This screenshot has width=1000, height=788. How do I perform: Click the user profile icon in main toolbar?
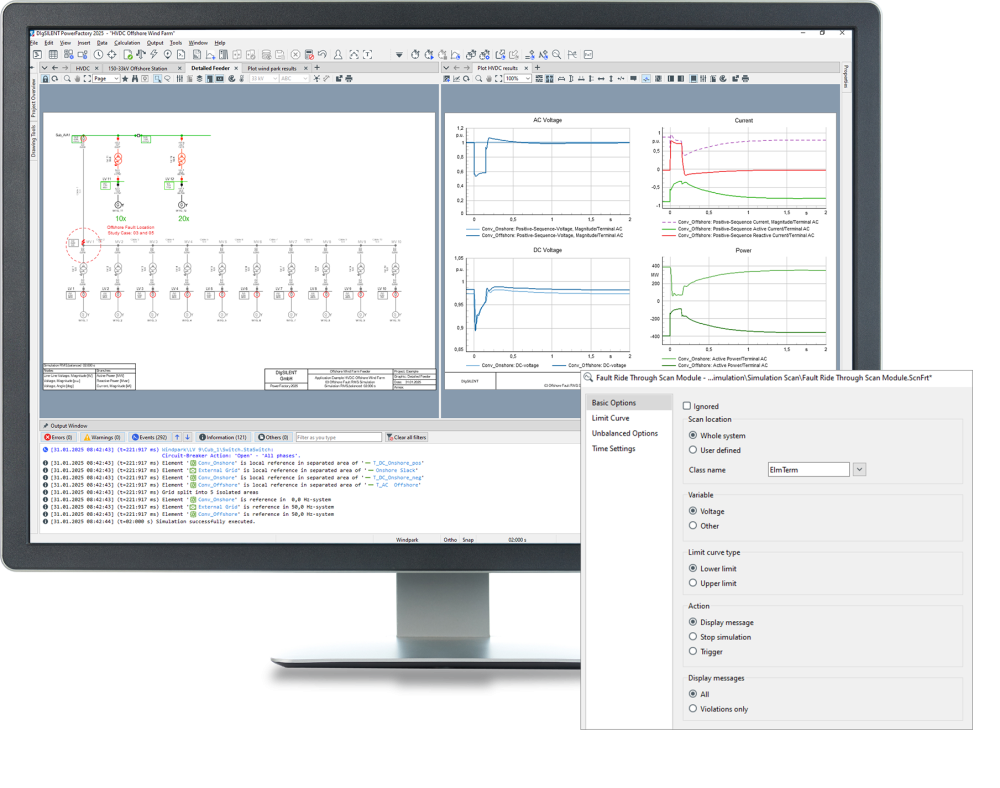(x=339, y=55)
